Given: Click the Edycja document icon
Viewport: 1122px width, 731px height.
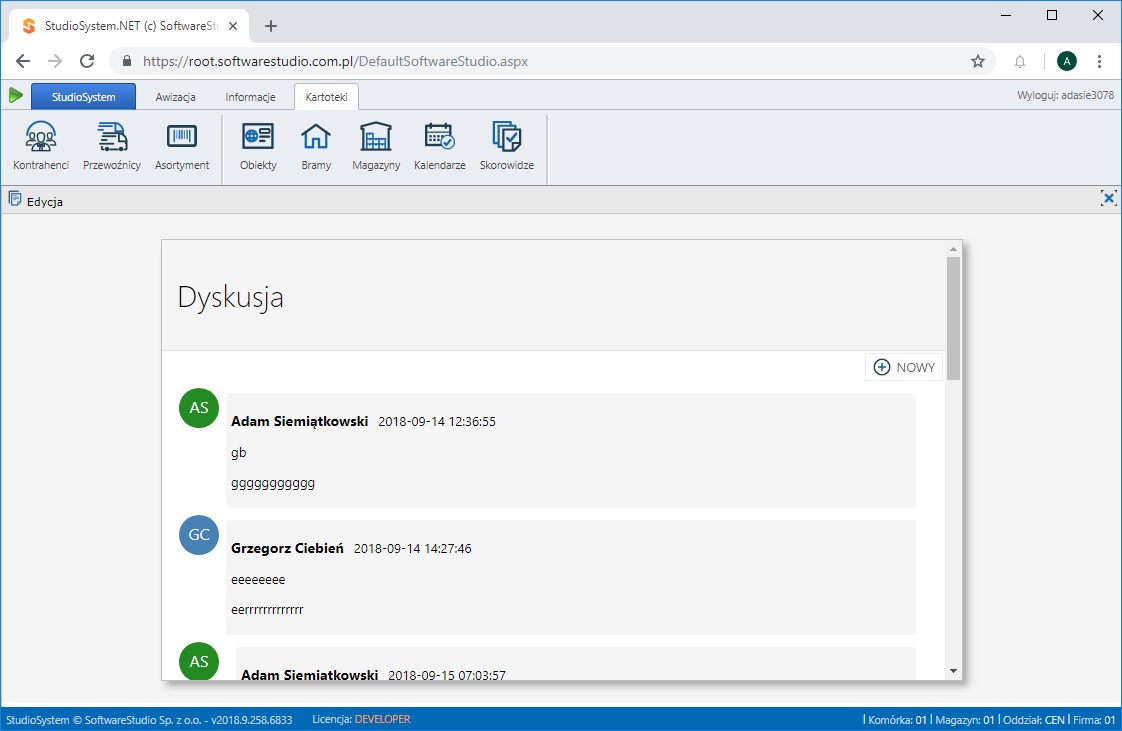Looking at the screenshot, I should (14, 199).
